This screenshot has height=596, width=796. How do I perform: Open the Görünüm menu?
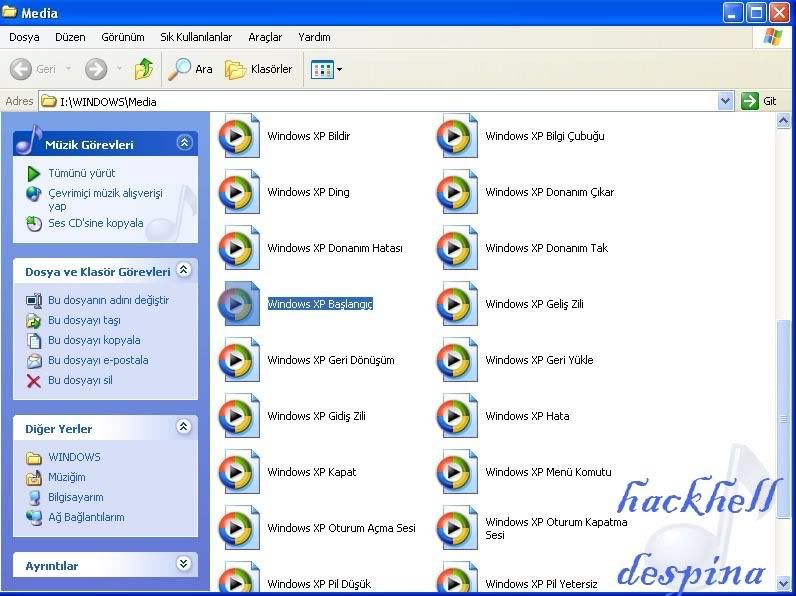tap(123, 37)
